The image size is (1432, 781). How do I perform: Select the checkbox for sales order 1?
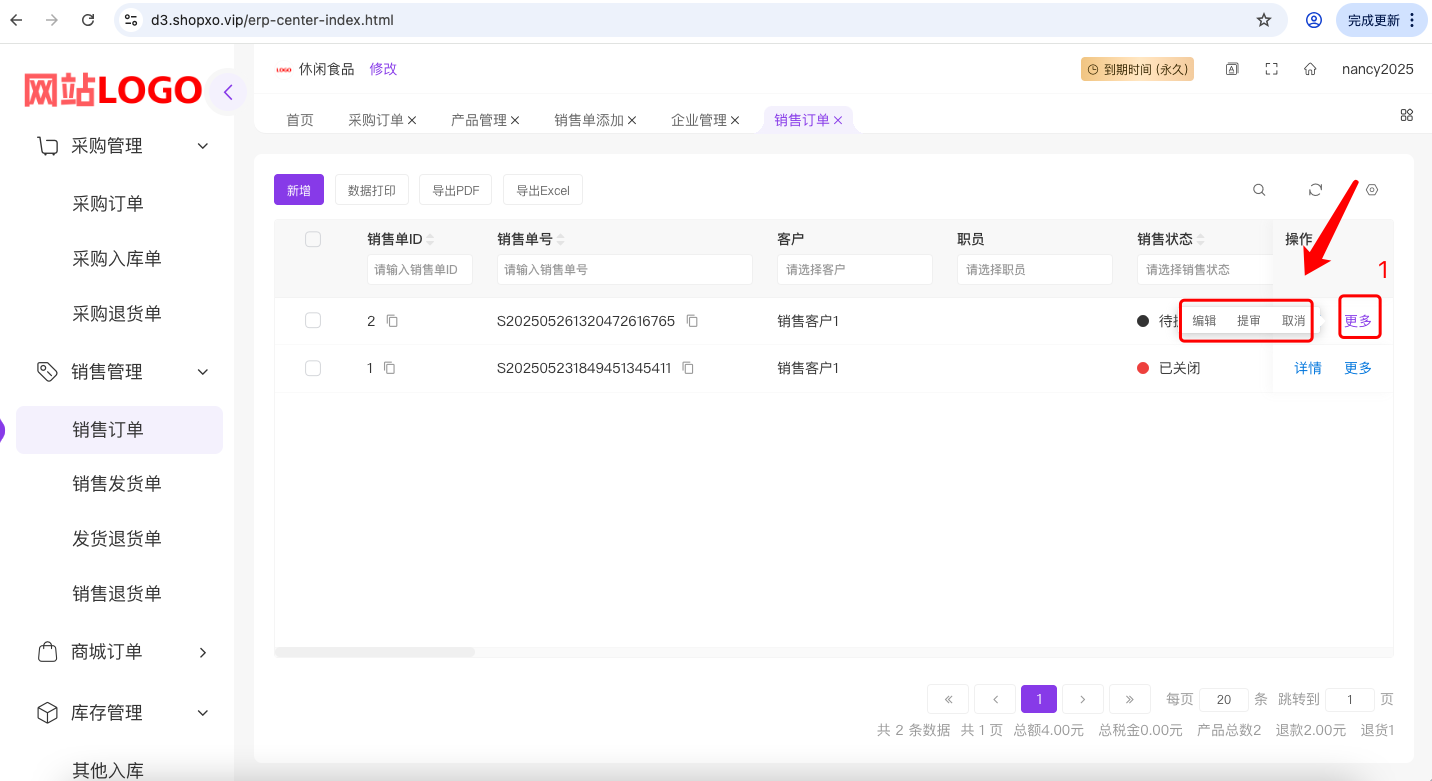pyautogui.click(x=313, y=368)
